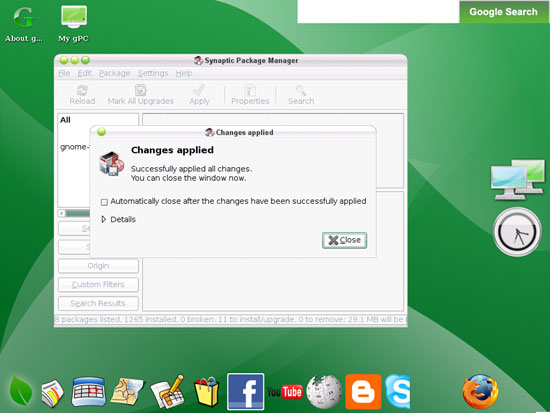Launch Firefox from the dock
Screen dimensions: 550x413
(x=480, y=392)
